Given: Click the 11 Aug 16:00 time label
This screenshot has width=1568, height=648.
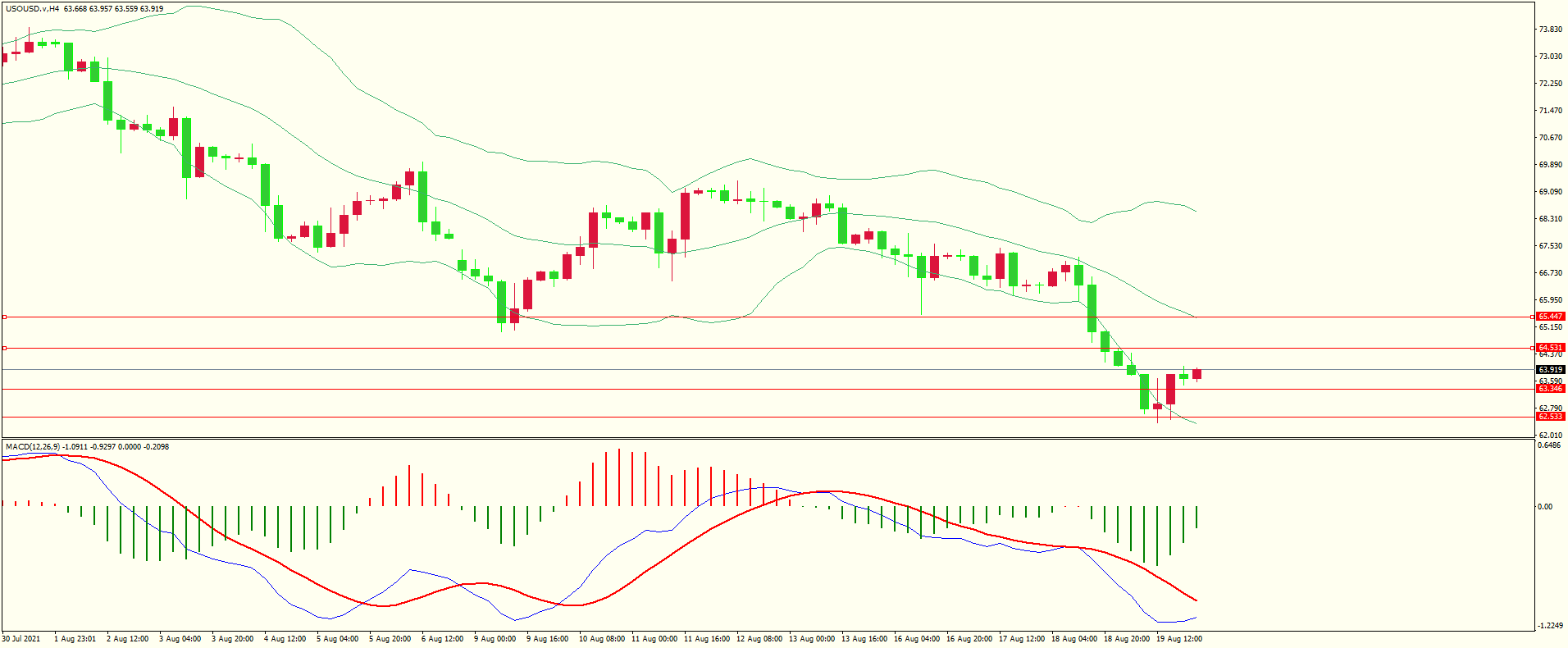Looking at the screenshot, I should [x=706, y=639].
